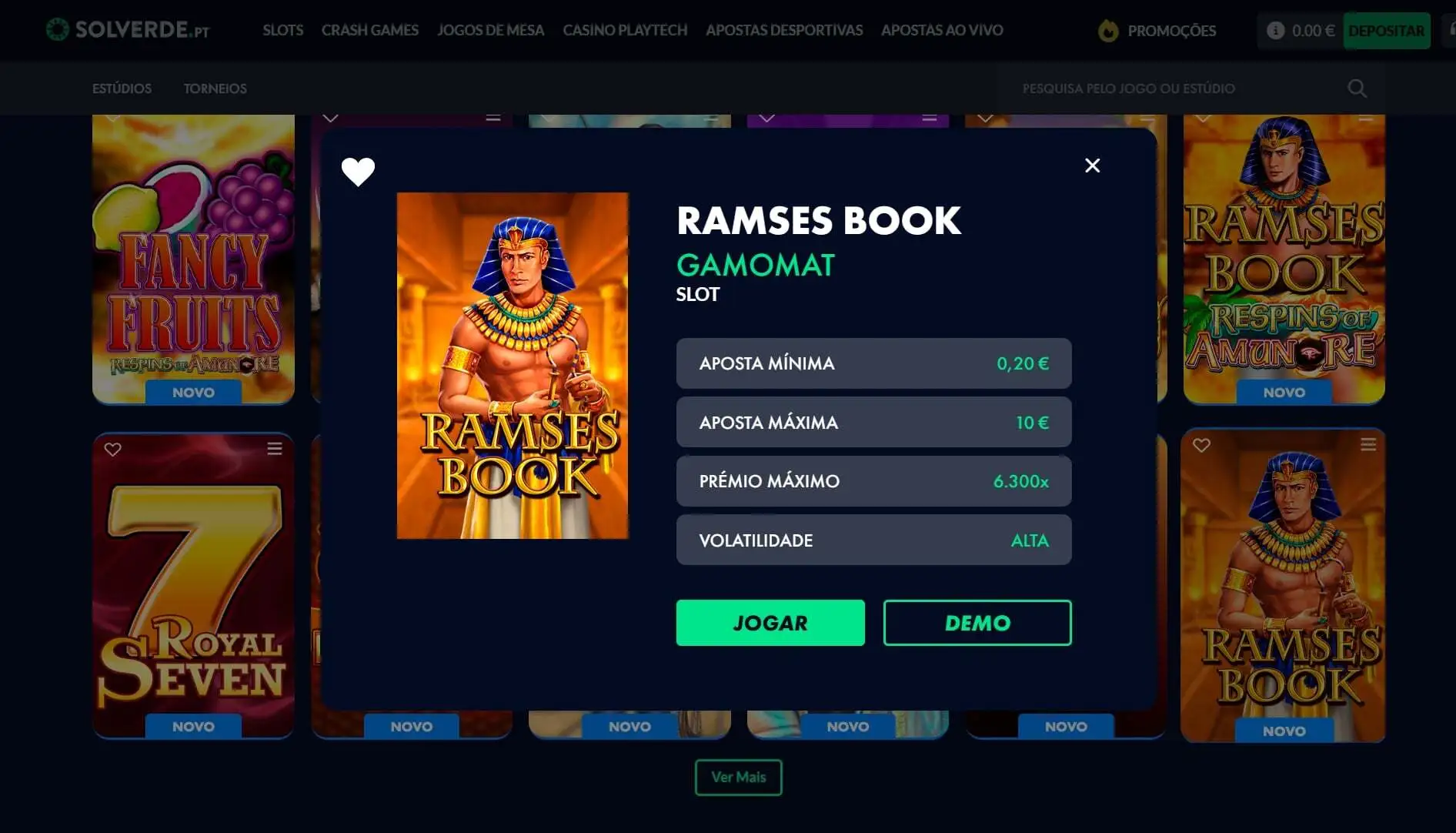Click the search magnifier icon

[x=1357, y=89]
